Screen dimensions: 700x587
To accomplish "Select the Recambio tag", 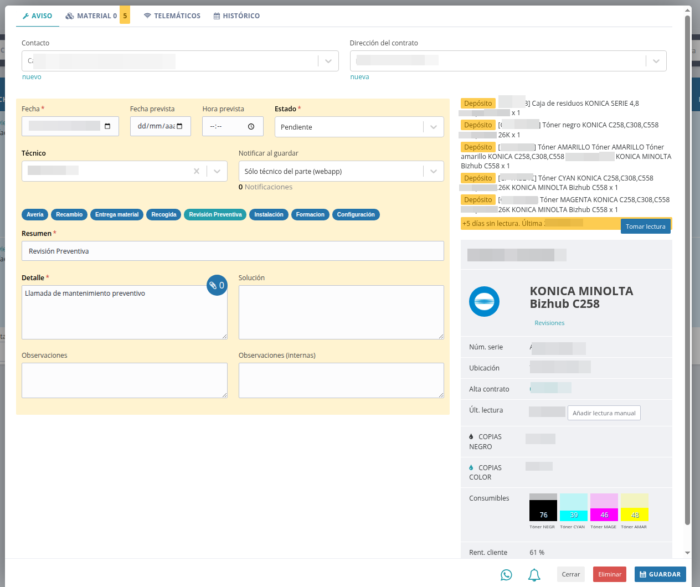I will point(69,215).
